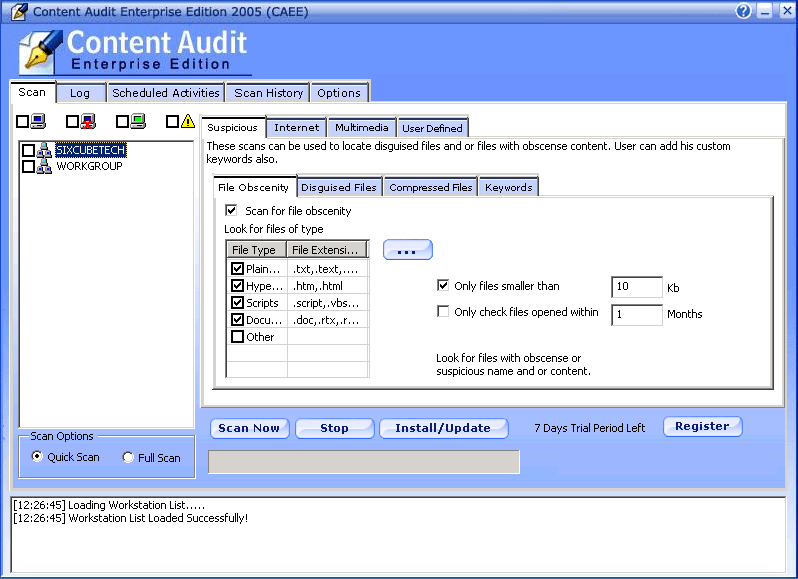Viewport: 798px width, 579px height.
Task: Select the Multimedia scan tab
Action: [x=362, y=128]
